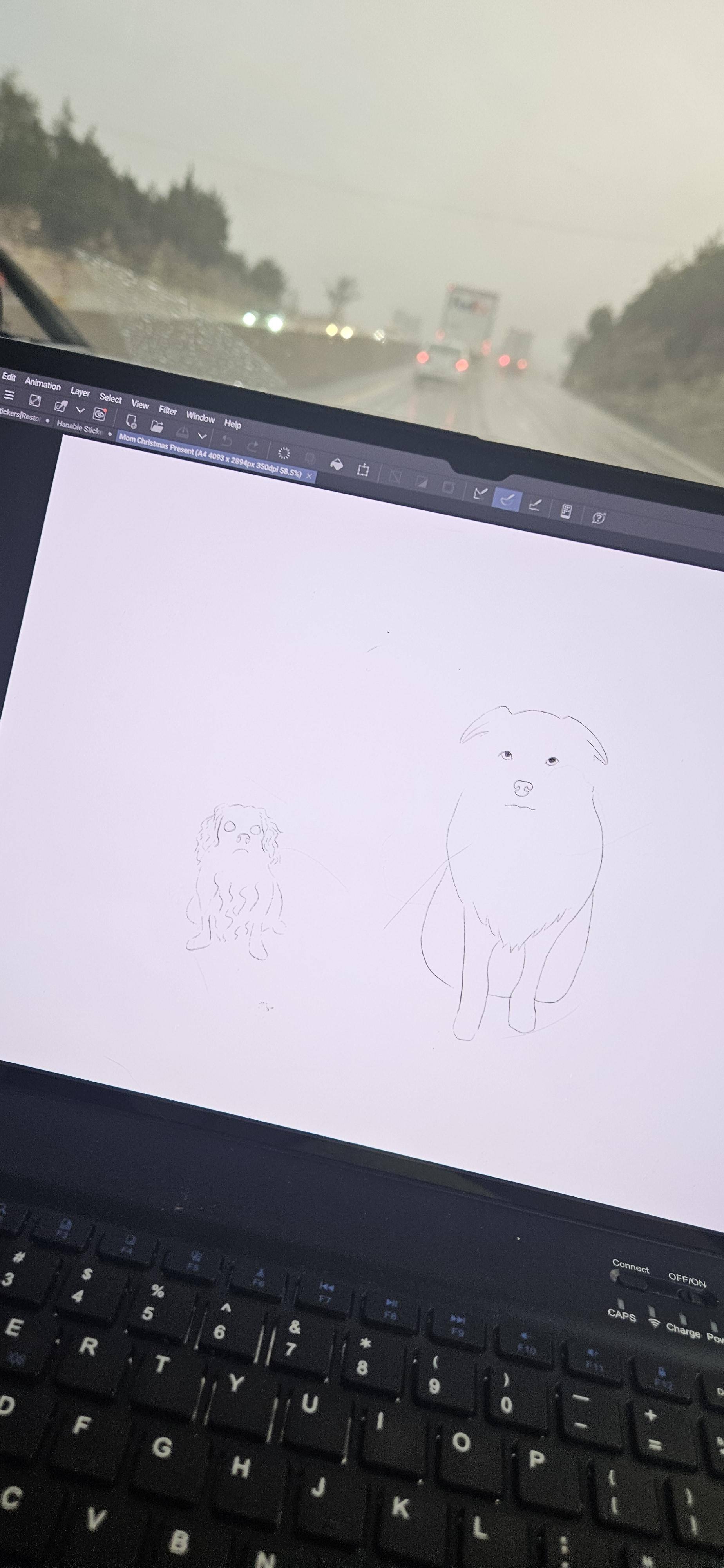Click the Clear (dotted circle) icon
The width and height of the screenshot is (724, 1568).
pos(284,453)
